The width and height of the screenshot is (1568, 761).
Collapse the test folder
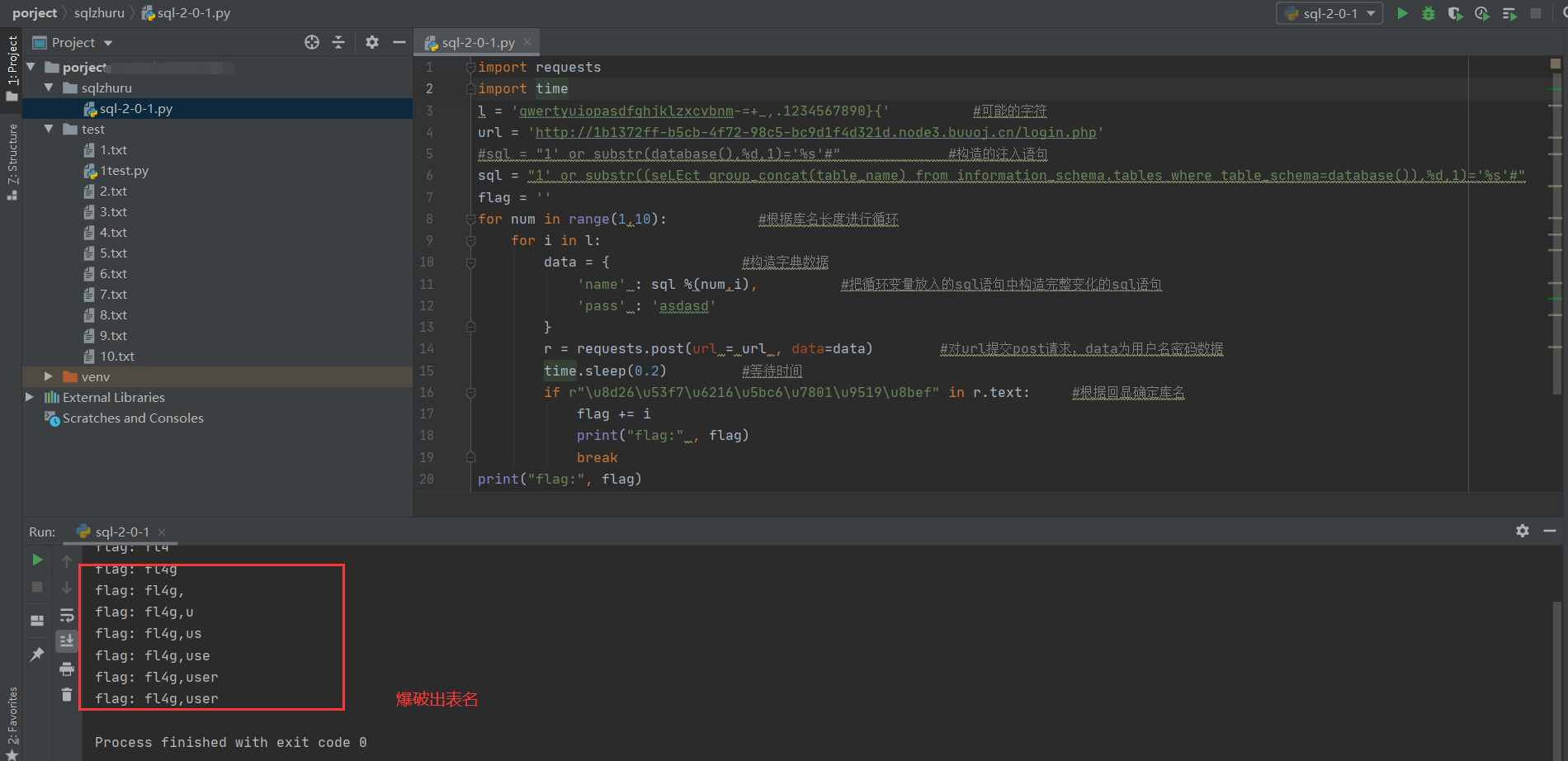click(49, 129)
